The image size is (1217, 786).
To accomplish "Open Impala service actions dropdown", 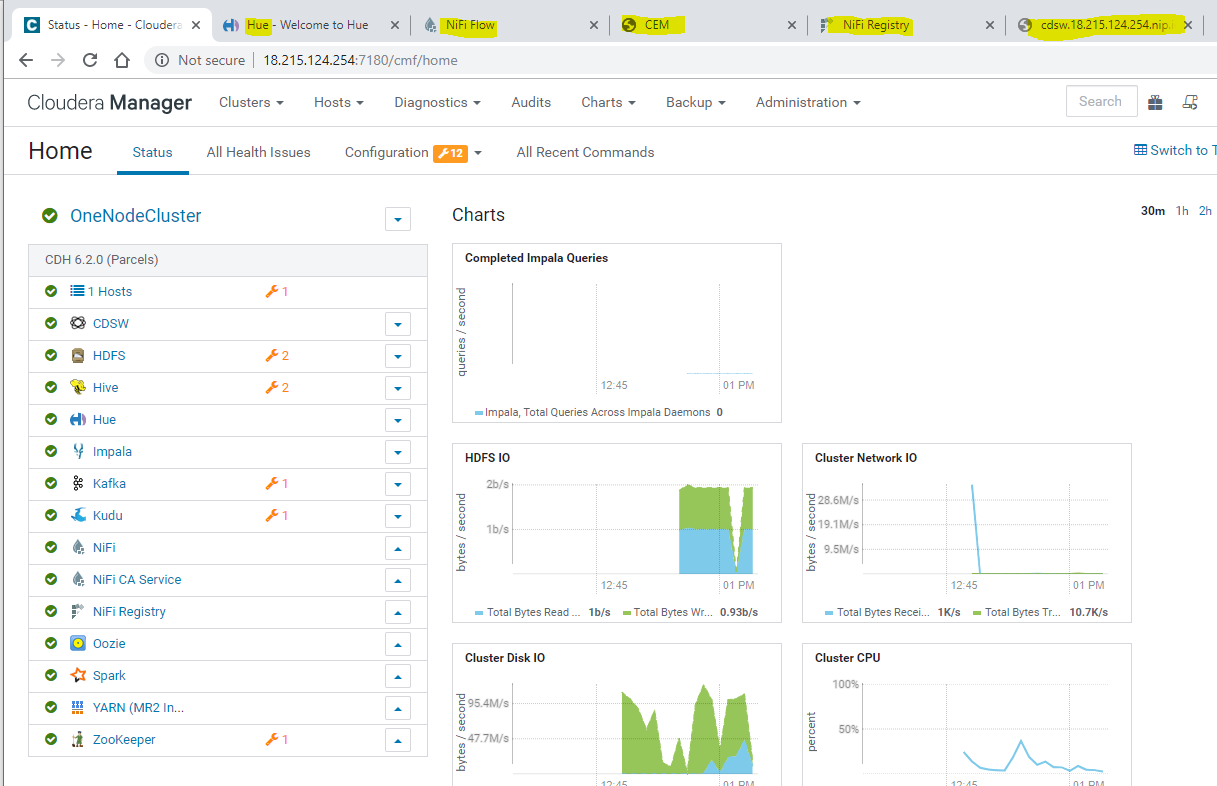I will pos(398,452).
